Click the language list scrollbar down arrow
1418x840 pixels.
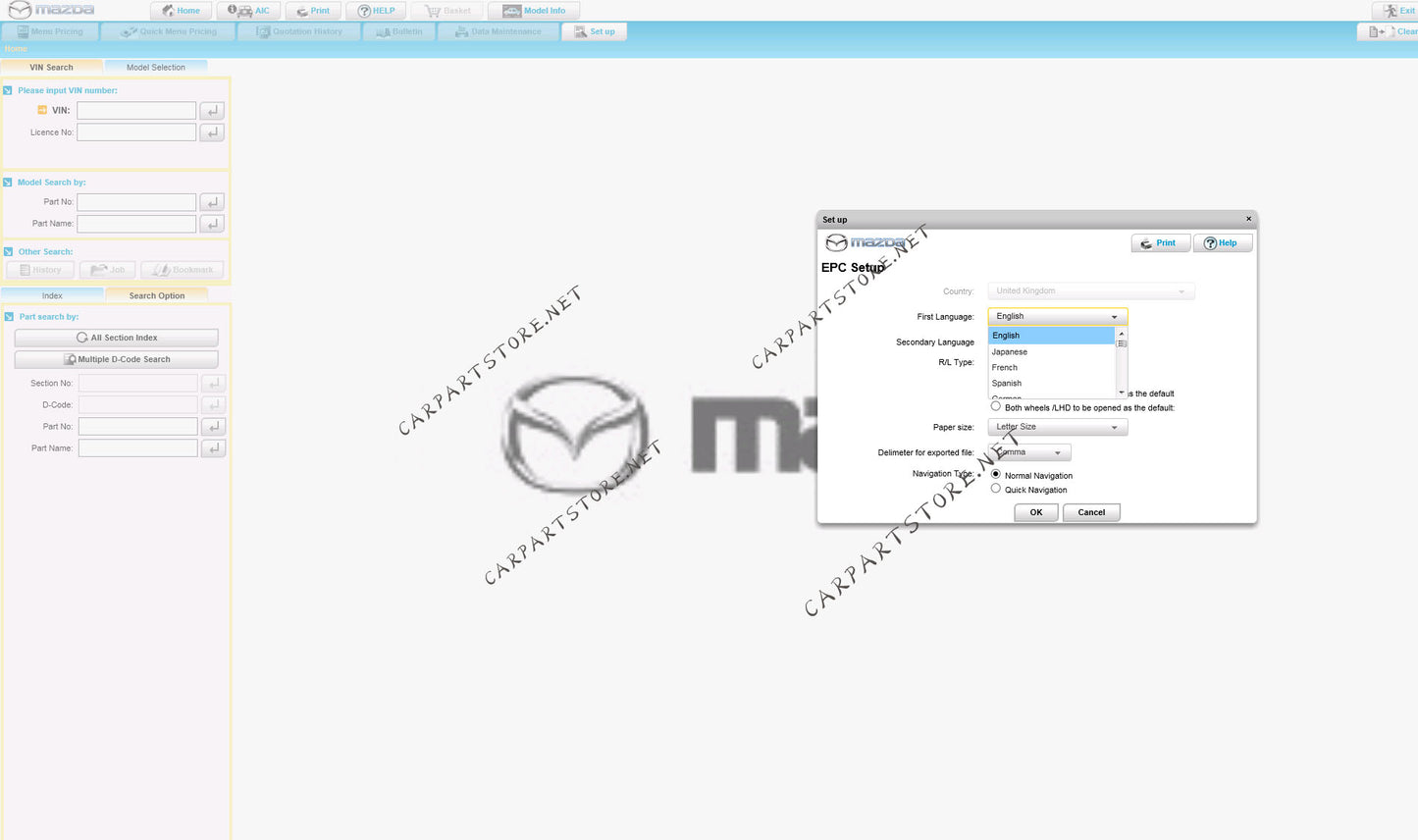point(1122,393)
